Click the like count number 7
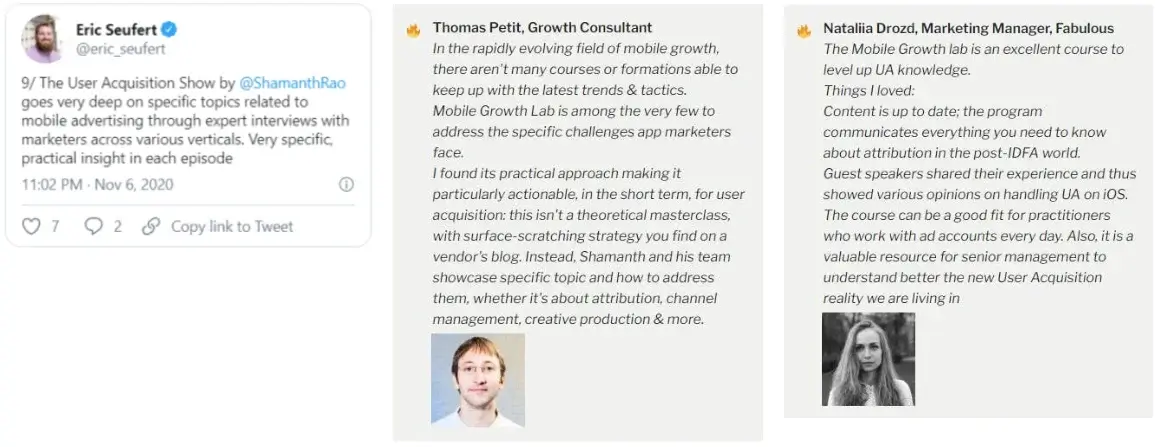 pos(55,226)
